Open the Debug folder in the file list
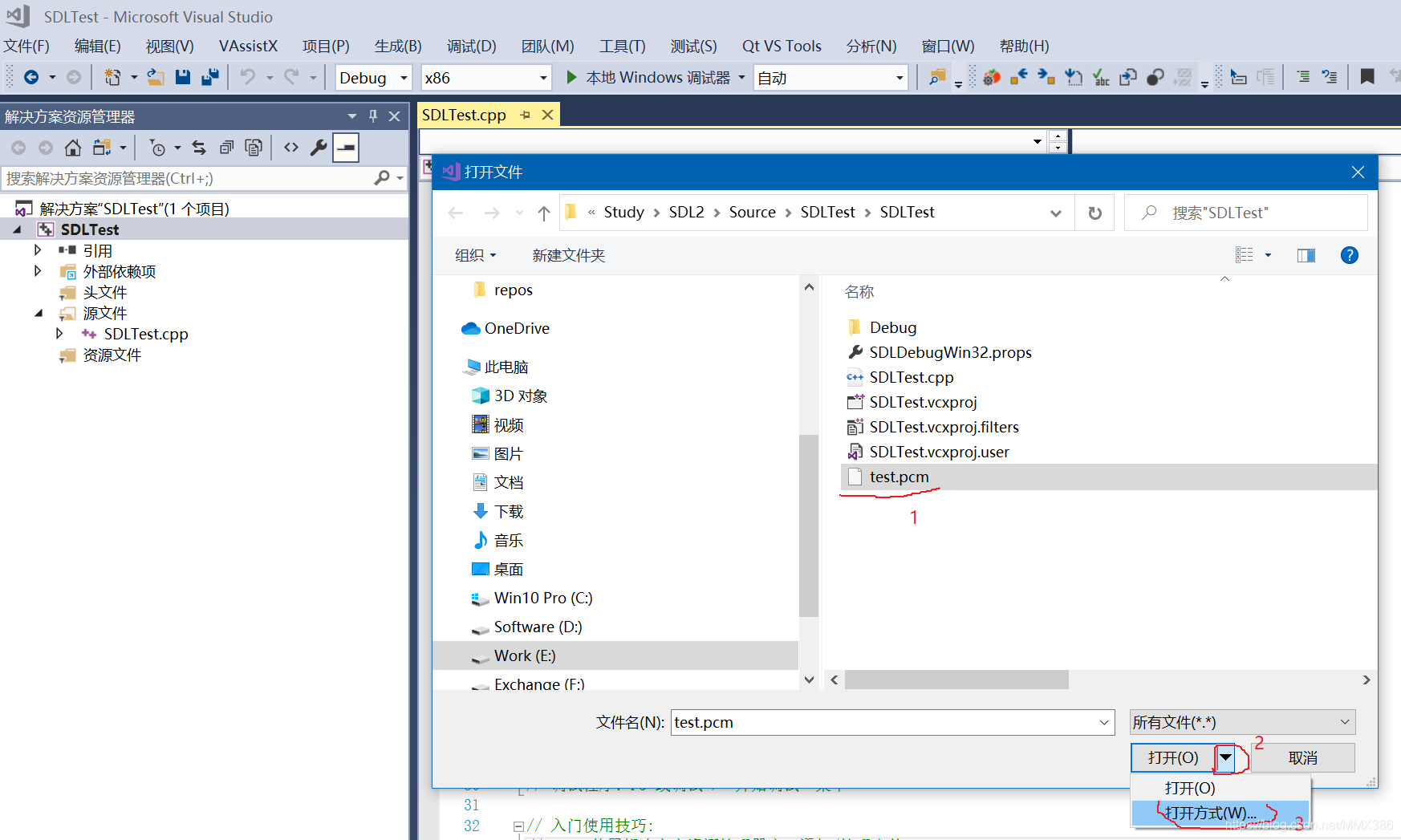This screenshot has width=1401, height=840. tap(892, 327)
